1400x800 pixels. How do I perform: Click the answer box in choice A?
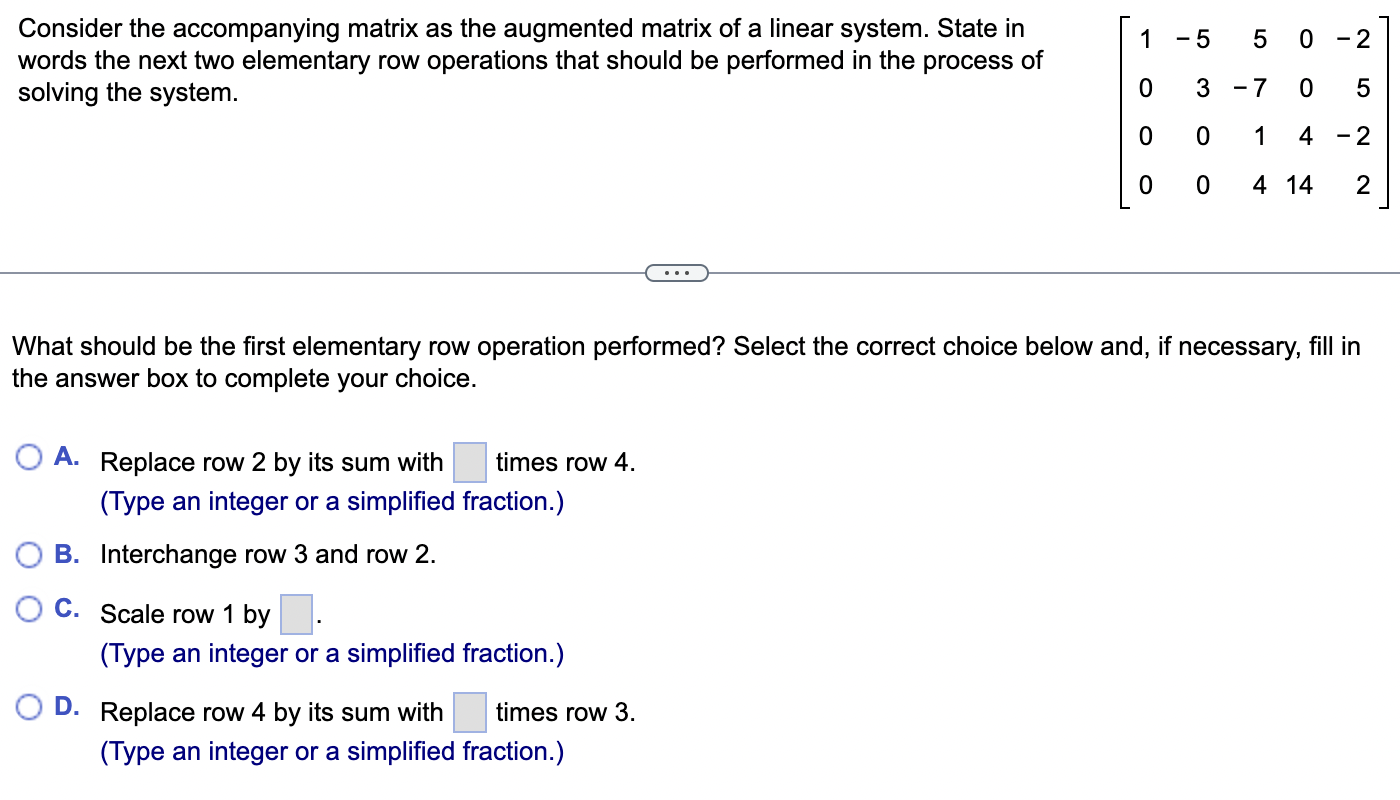coord(469,462)
